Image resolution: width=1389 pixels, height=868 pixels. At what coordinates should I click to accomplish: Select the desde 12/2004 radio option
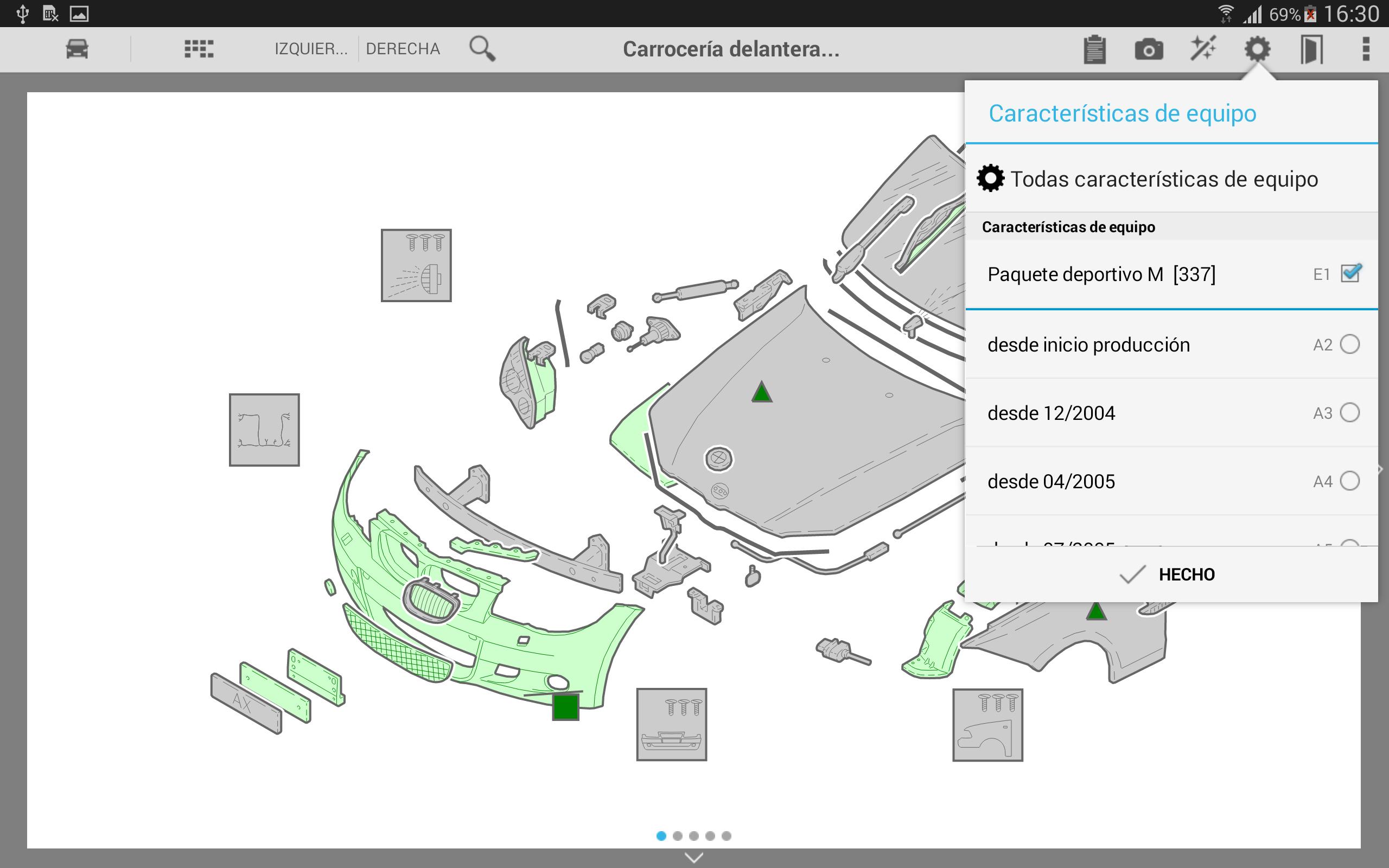pos(1349,413)
